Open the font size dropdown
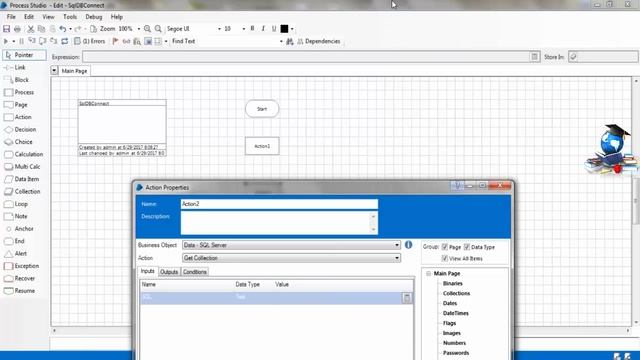The image size is (640, 360). coord(244,29)
